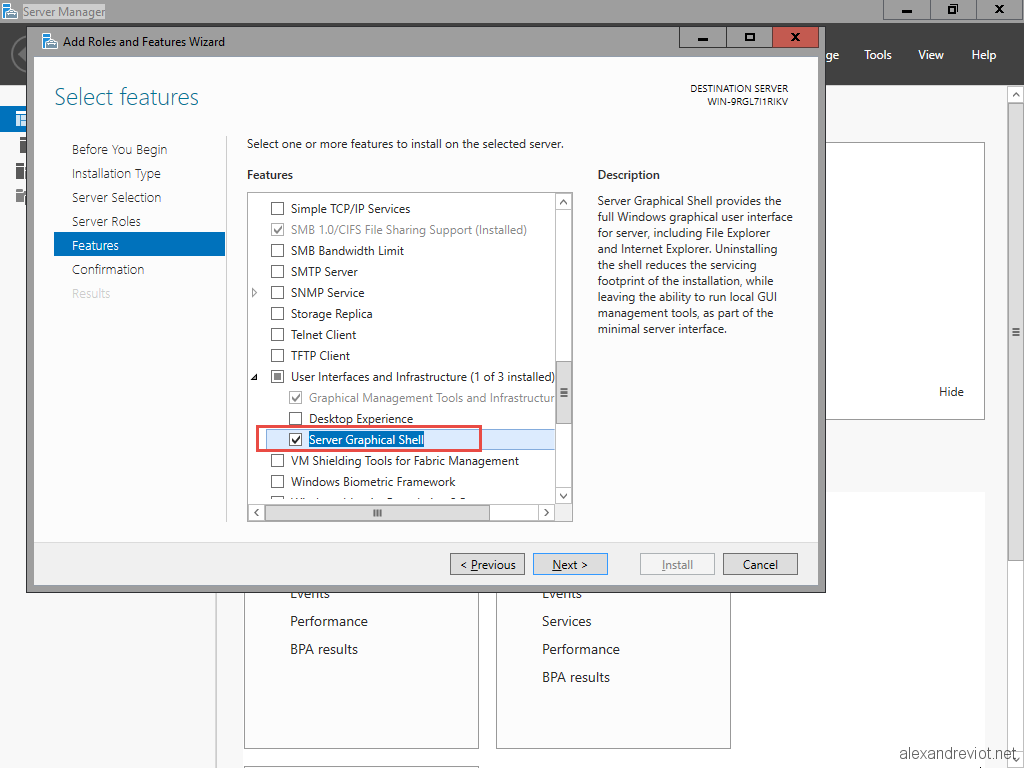Click Hide link in Server Manager
The image size is (1024, 768).
coord(951,392)
